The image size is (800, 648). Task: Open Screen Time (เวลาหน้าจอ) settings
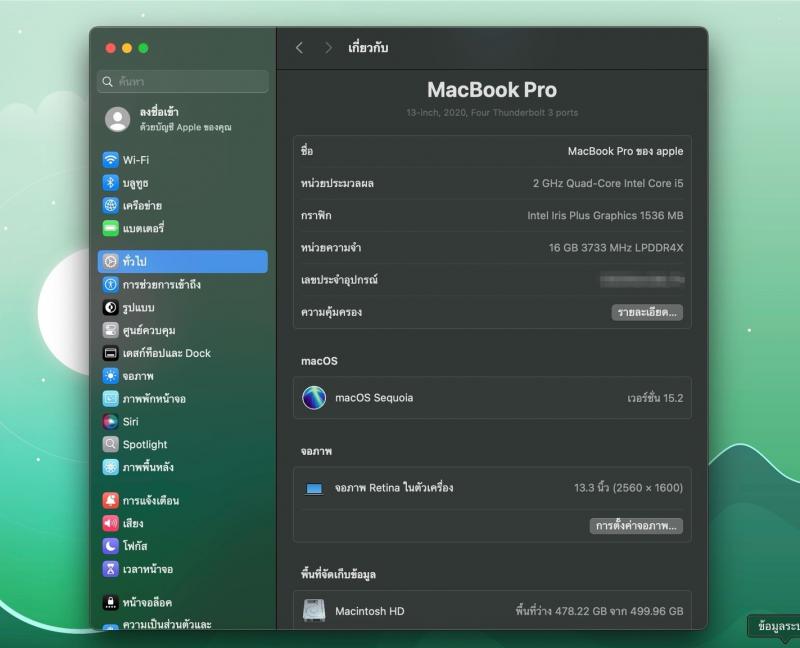pyautogui.click(x=183, y=569)
